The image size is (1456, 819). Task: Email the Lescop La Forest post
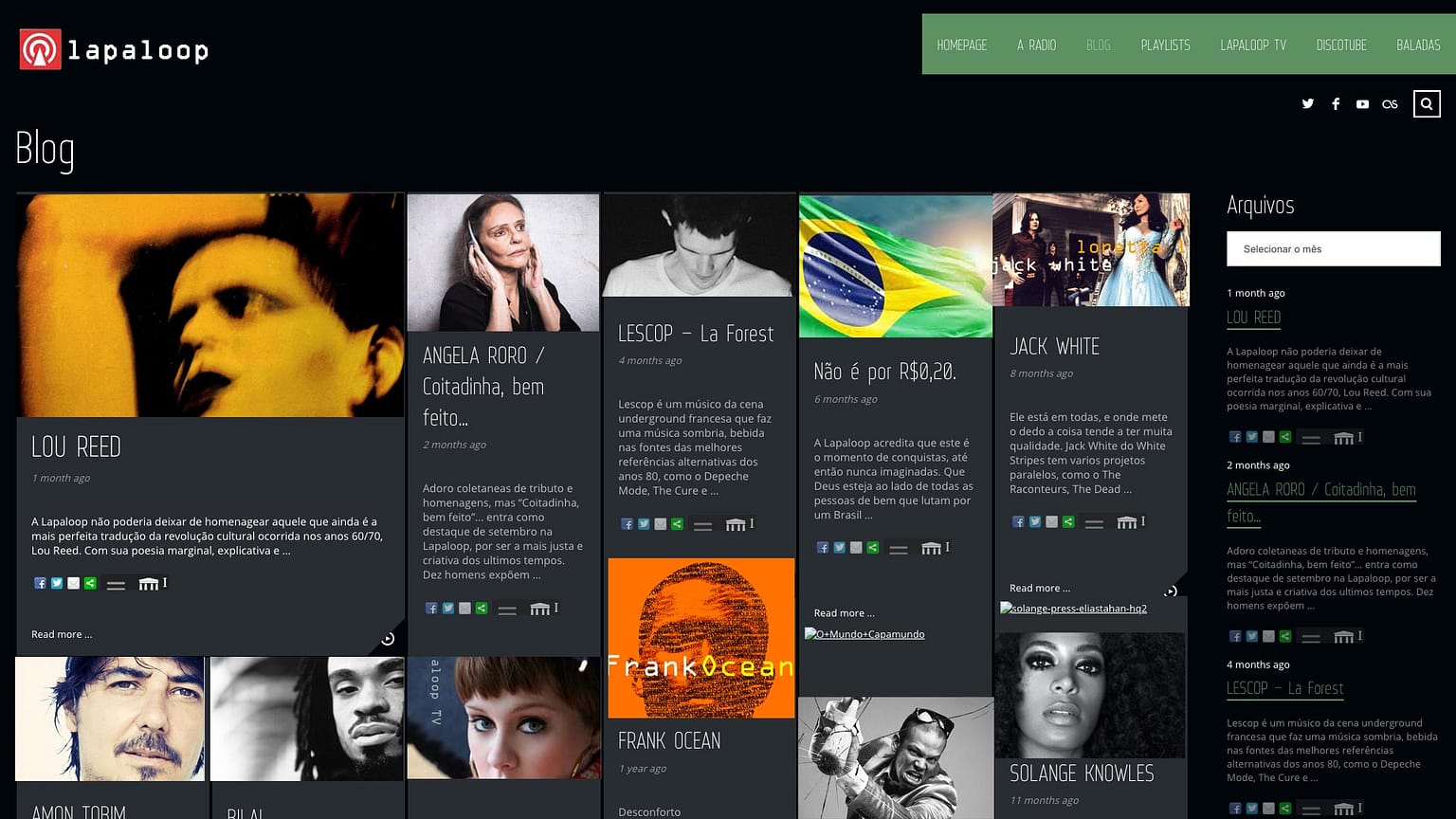pyautogui.click(x=661, y=524)
